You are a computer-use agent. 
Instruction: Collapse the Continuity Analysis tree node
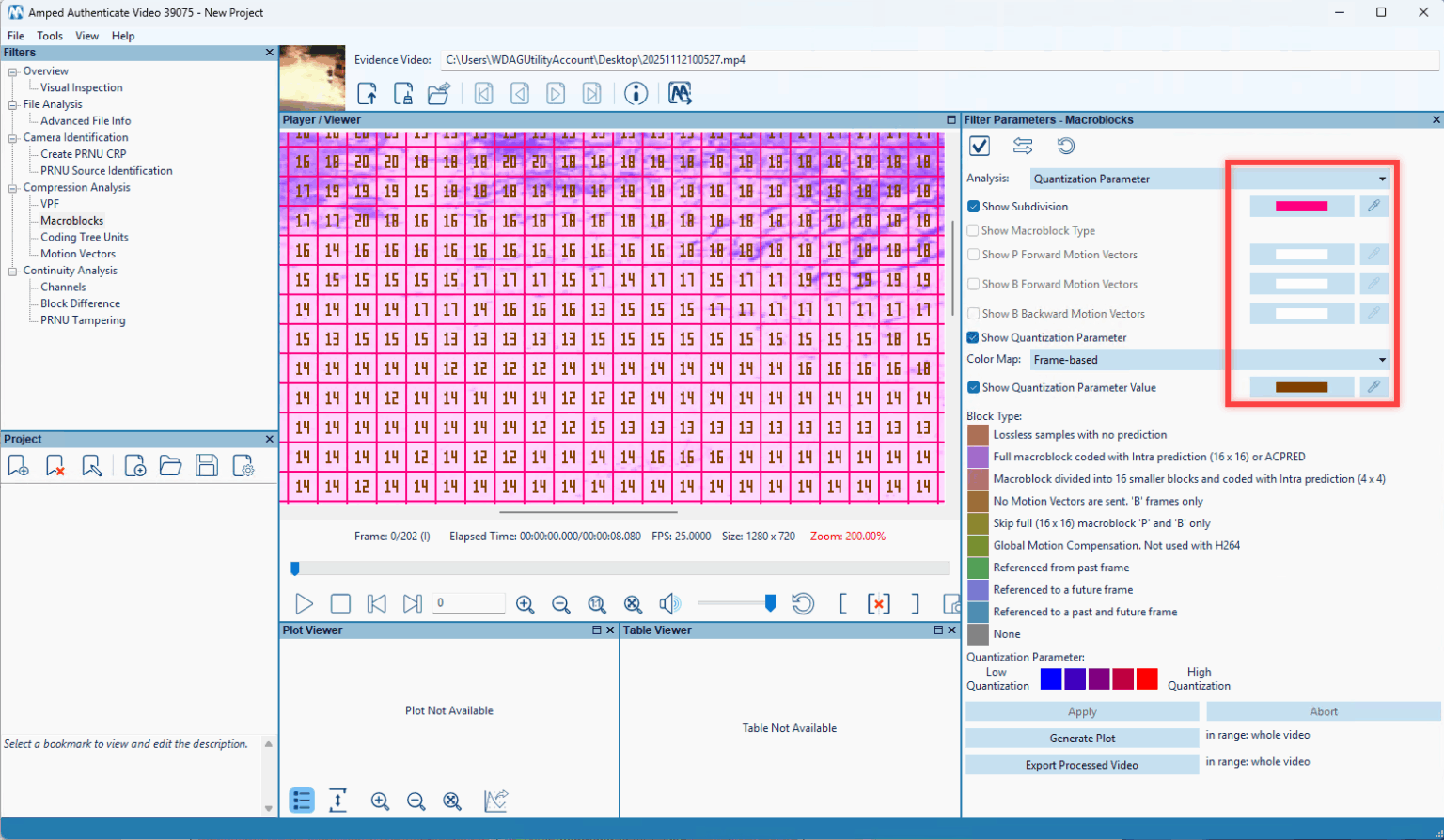(x=13, y=271)
